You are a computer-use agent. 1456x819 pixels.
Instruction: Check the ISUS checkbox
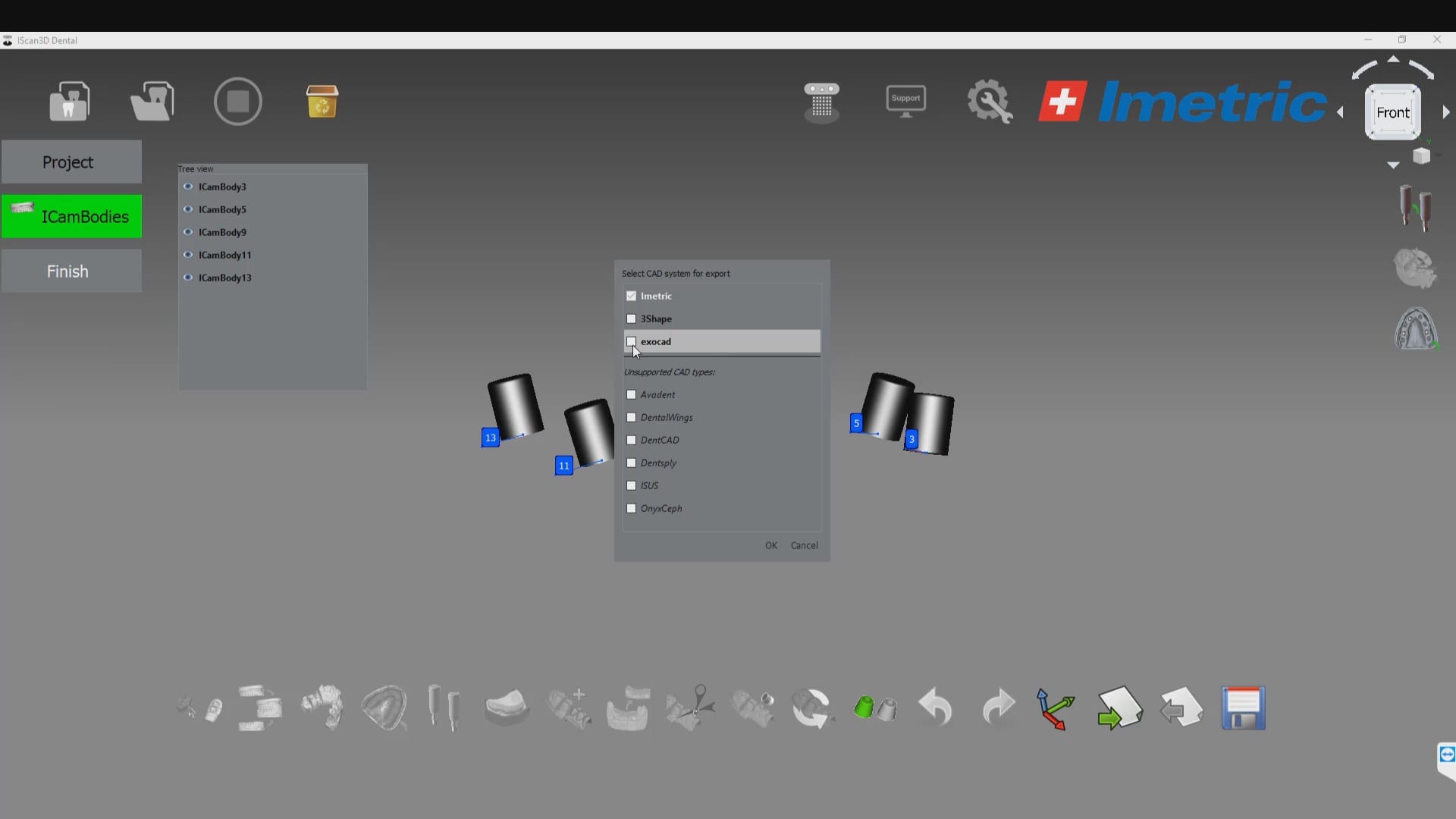(x=631, y=485)
